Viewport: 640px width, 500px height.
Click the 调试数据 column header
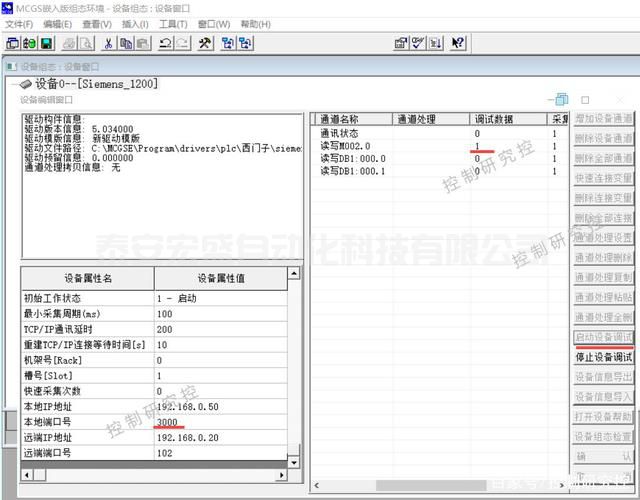pos(493,119)
